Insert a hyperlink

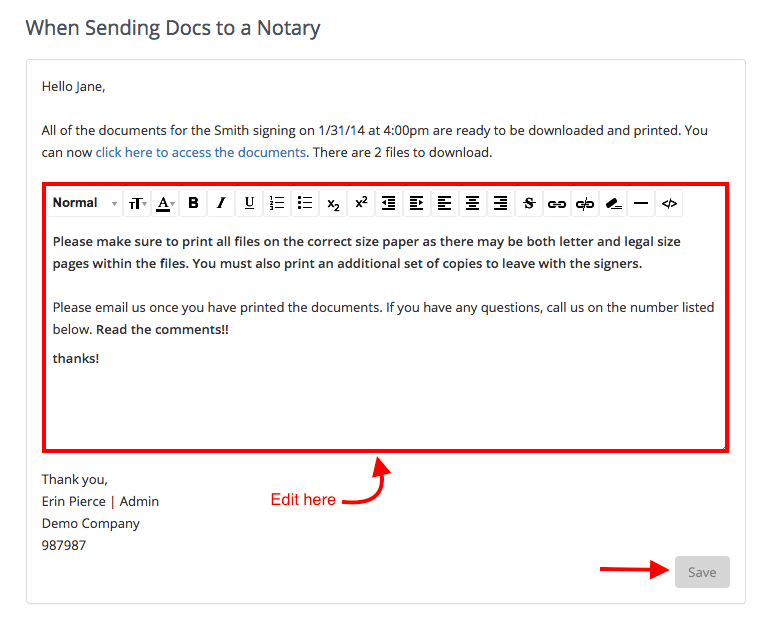[557, 203]
